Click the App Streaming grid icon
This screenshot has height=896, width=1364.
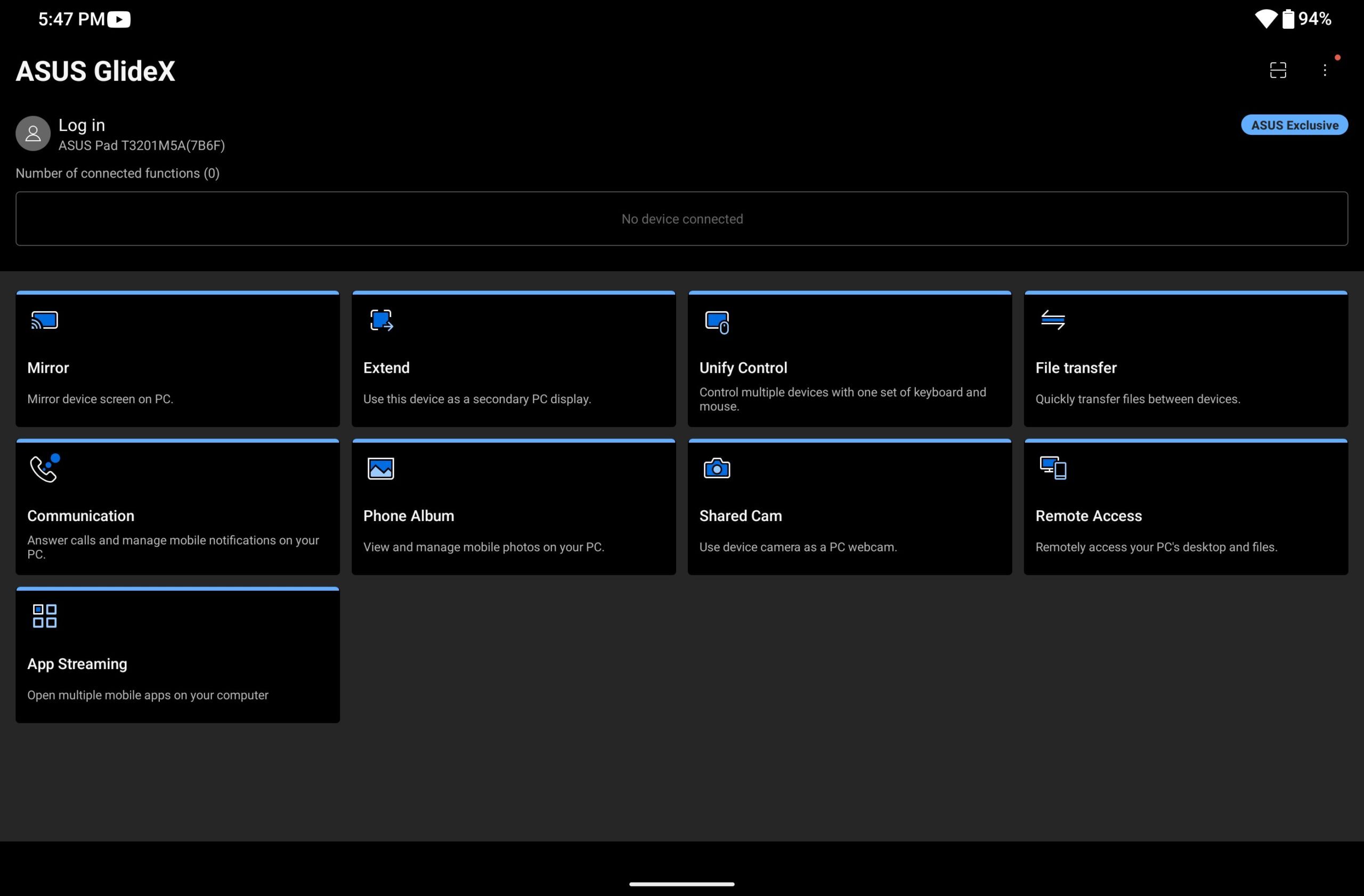point(45,616)
